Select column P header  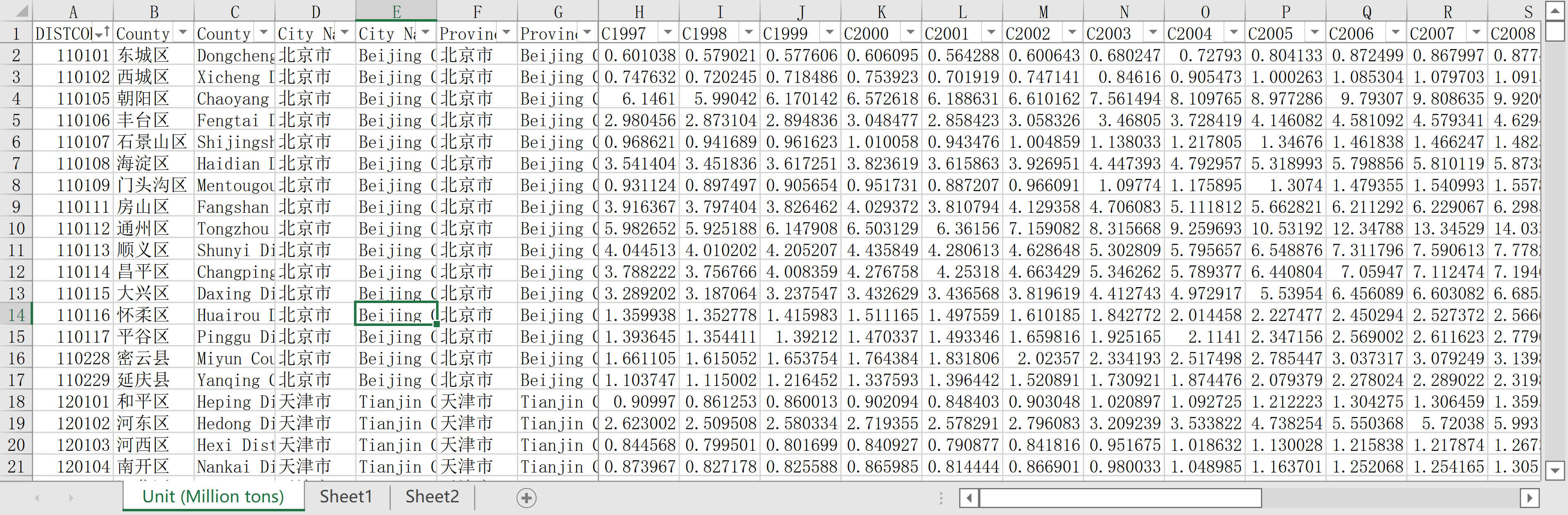tap(1286, 11)
